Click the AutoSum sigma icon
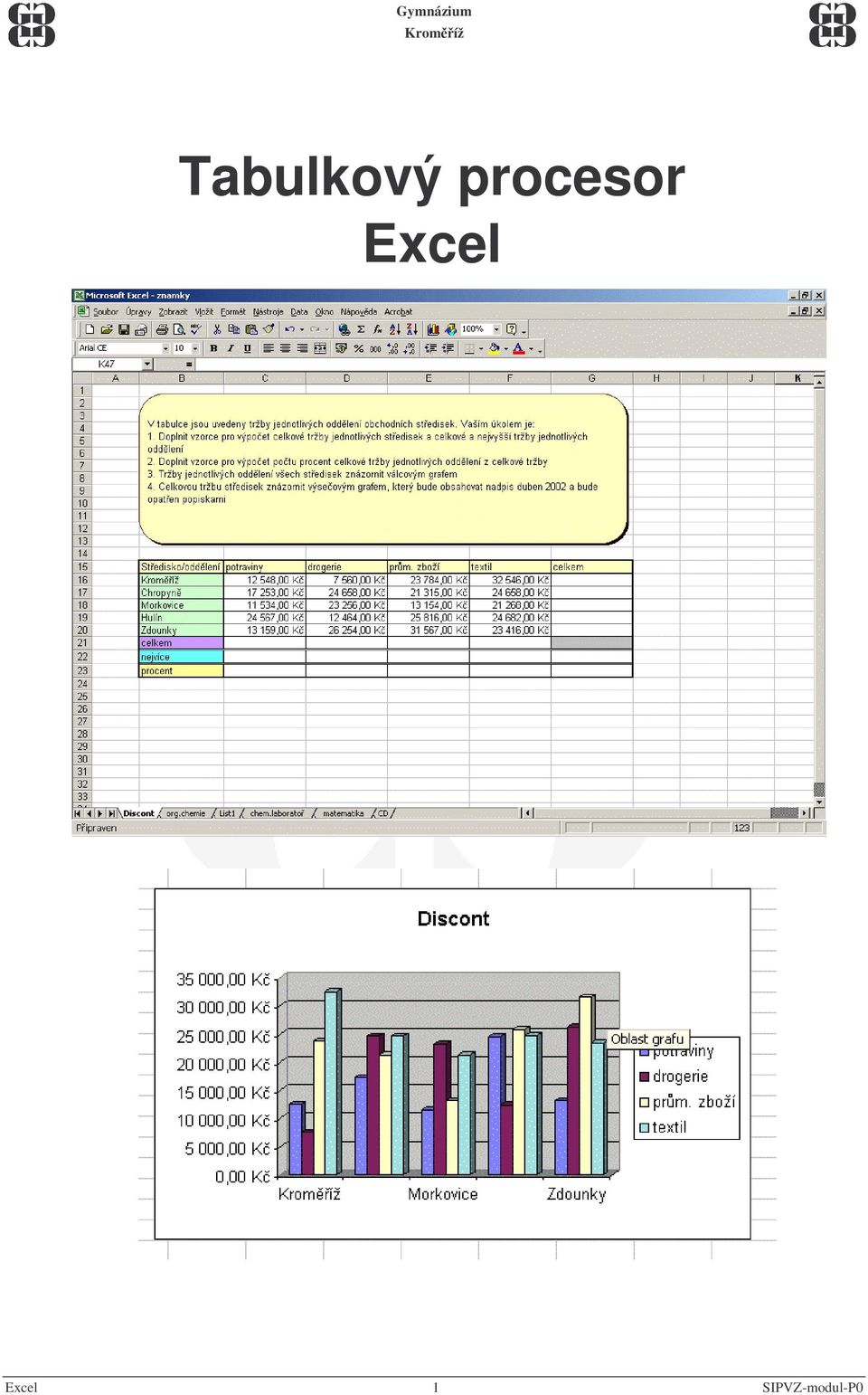 pos(361,329)
